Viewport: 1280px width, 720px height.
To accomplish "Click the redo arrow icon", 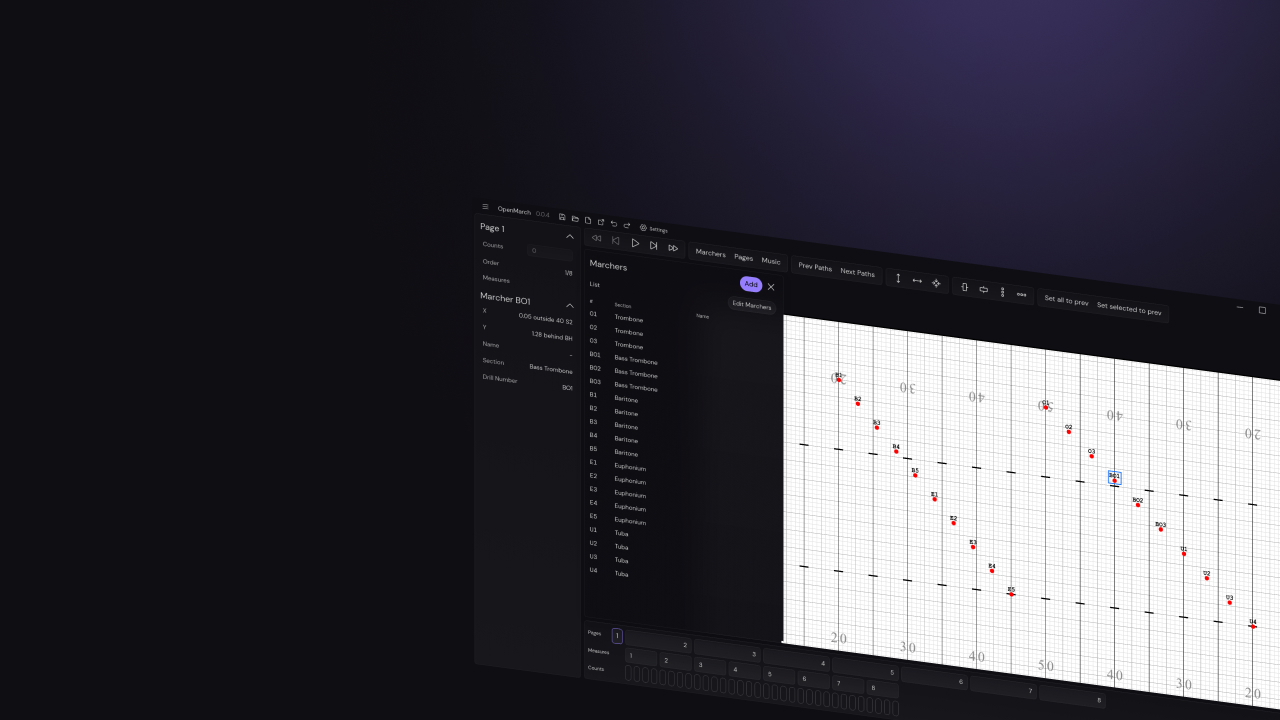I will point(627,225).
